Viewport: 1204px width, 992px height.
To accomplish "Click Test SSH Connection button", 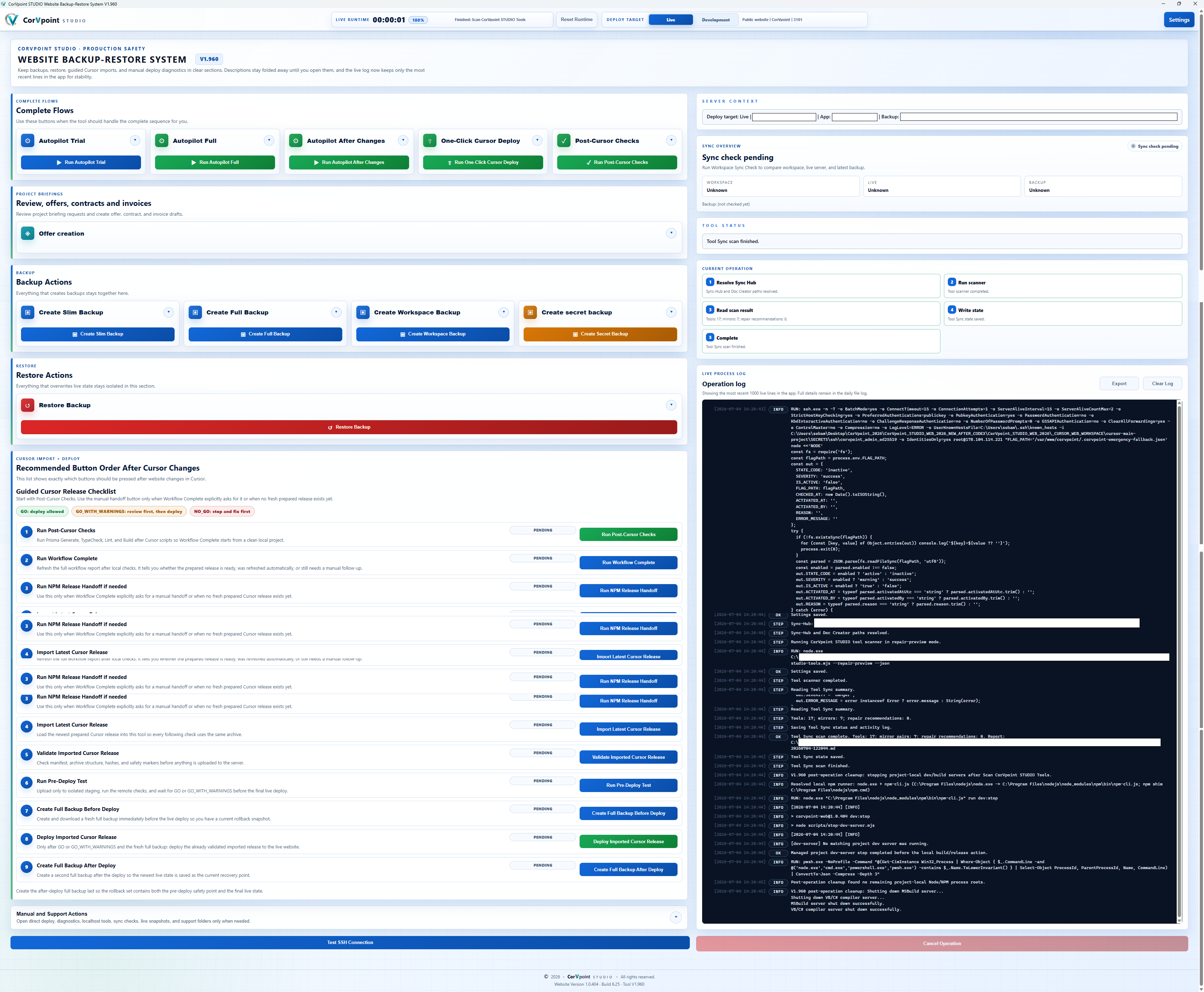I will click(350, 942).
